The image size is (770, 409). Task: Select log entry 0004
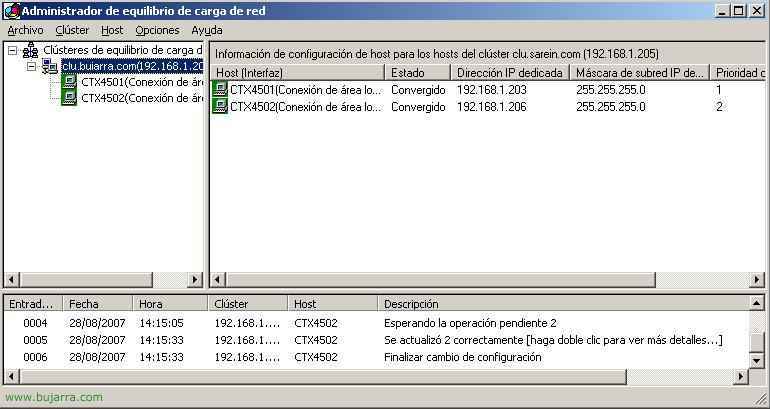[377, 323]
